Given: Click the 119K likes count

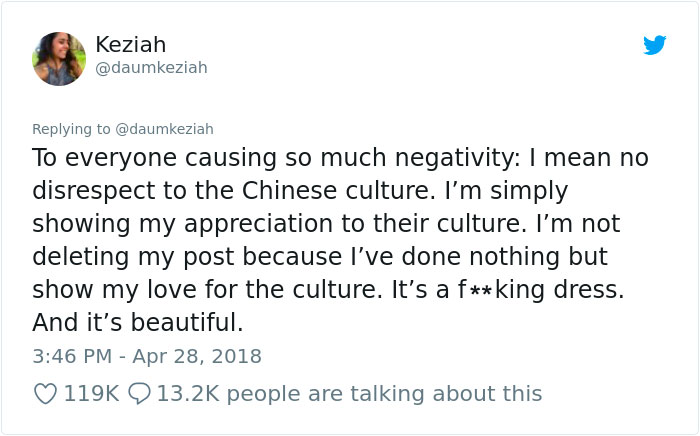Looking at the screenshot, I should point(91,394).
